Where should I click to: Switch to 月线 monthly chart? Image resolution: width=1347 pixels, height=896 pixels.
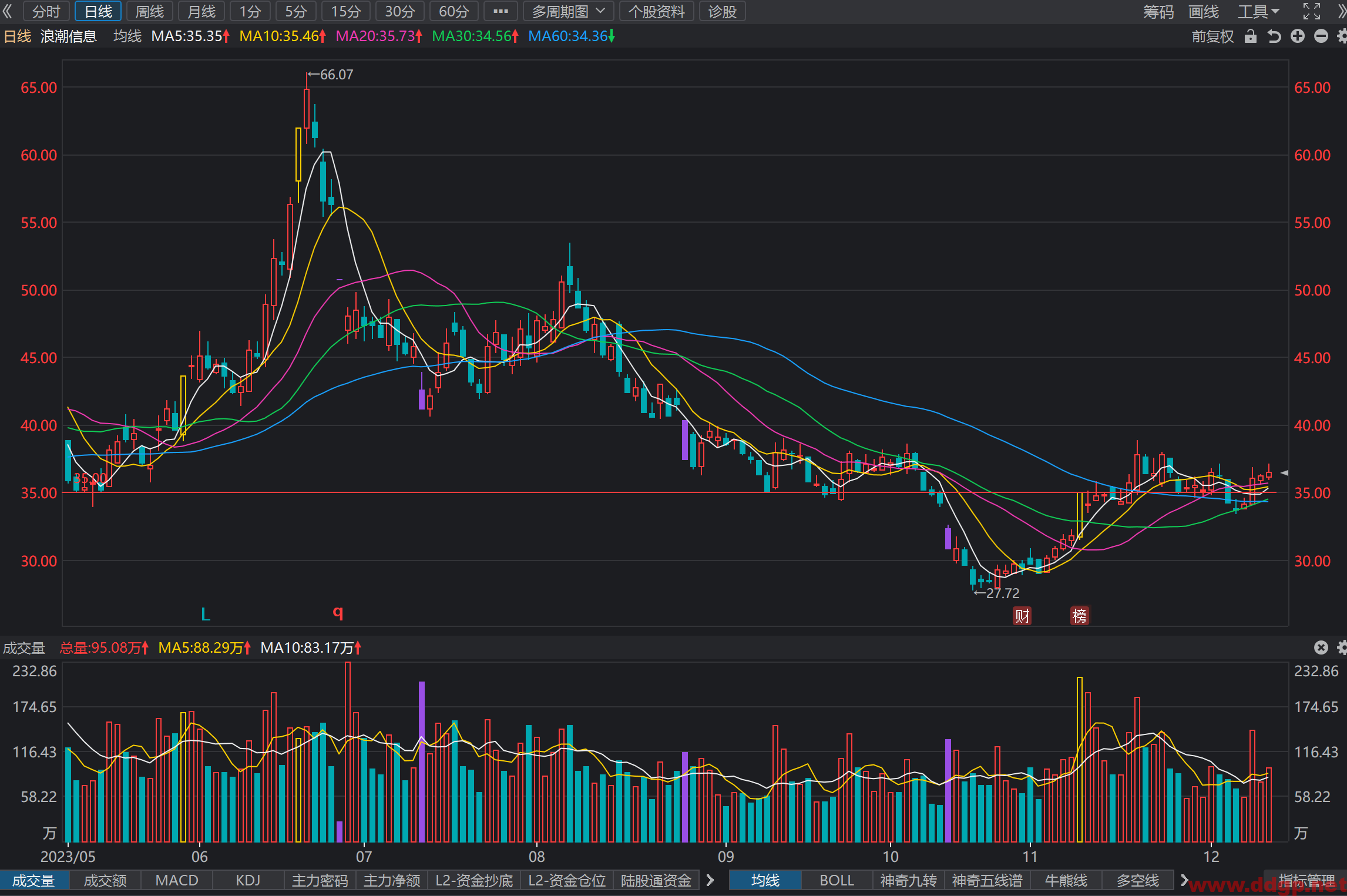(x=201, y=11)
